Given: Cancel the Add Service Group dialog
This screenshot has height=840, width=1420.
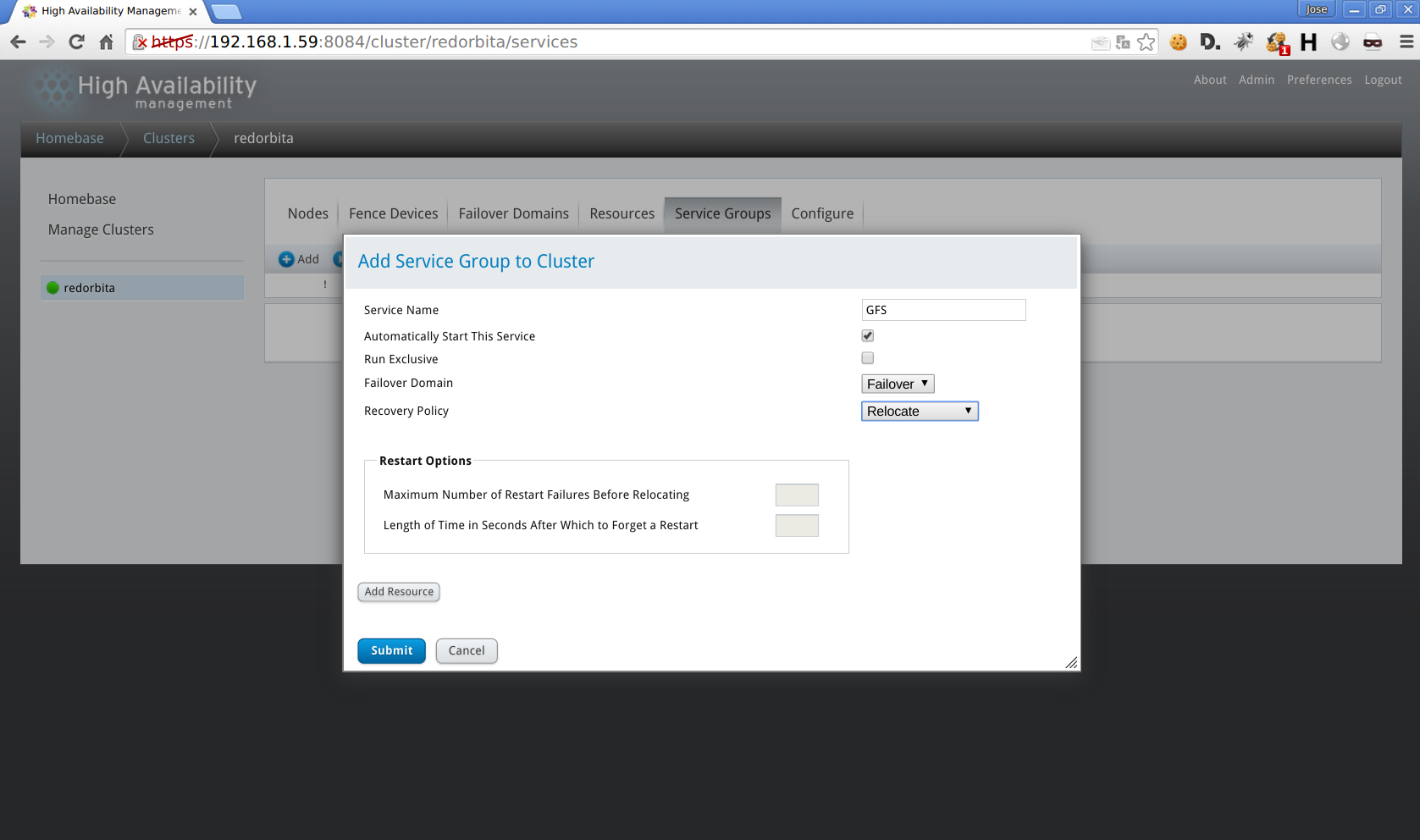Looking at the screenshot, I should 467,650.
